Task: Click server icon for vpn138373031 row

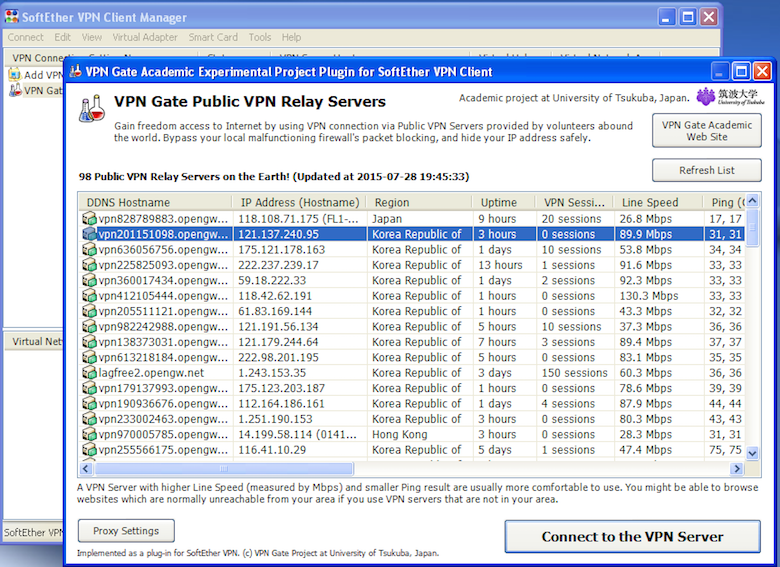Action: click(x=90, y=342)
